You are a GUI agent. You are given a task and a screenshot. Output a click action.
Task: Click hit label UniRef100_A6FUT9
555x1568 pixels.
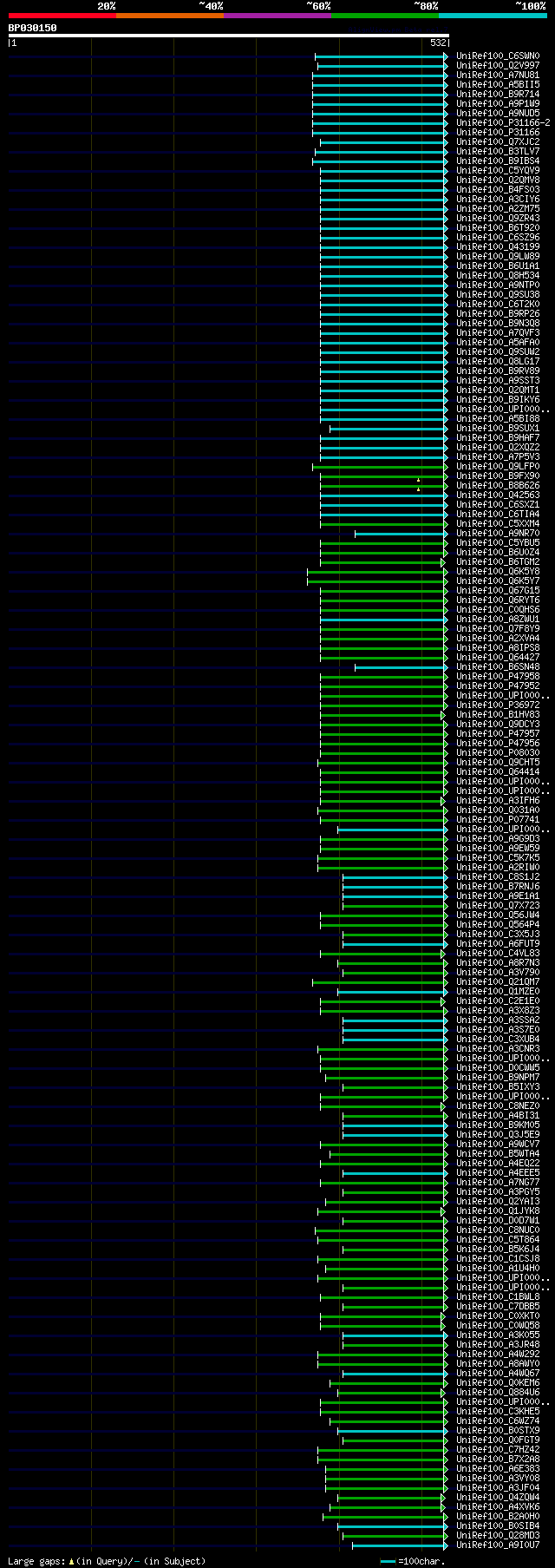(x=498, y=944)
